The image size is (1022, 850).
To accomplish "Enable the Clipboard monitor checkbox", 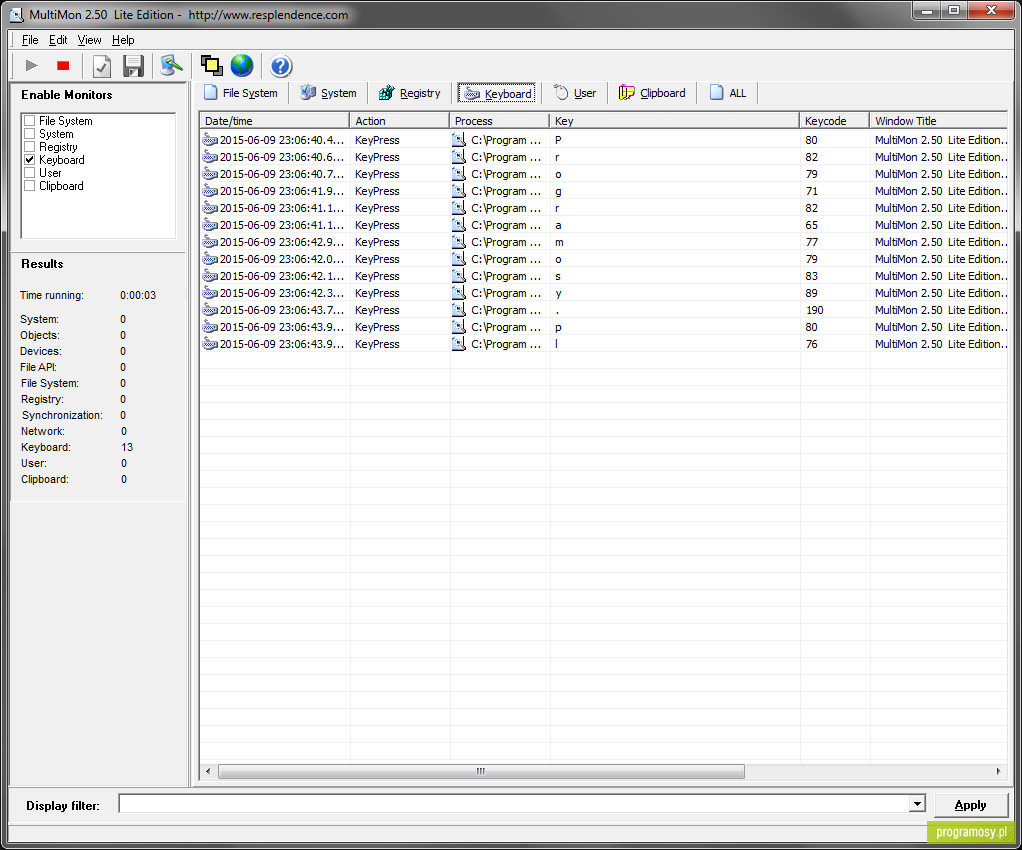I will click(29, 186).
